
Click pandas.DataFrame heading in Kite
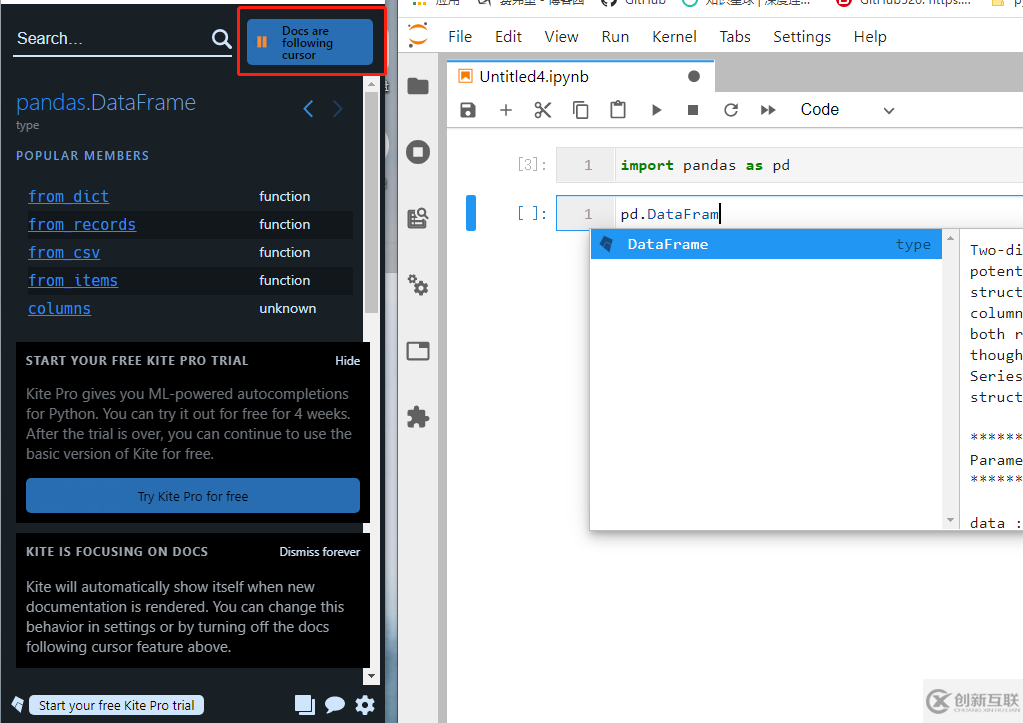pyautogui.click(x=106, y=103)
